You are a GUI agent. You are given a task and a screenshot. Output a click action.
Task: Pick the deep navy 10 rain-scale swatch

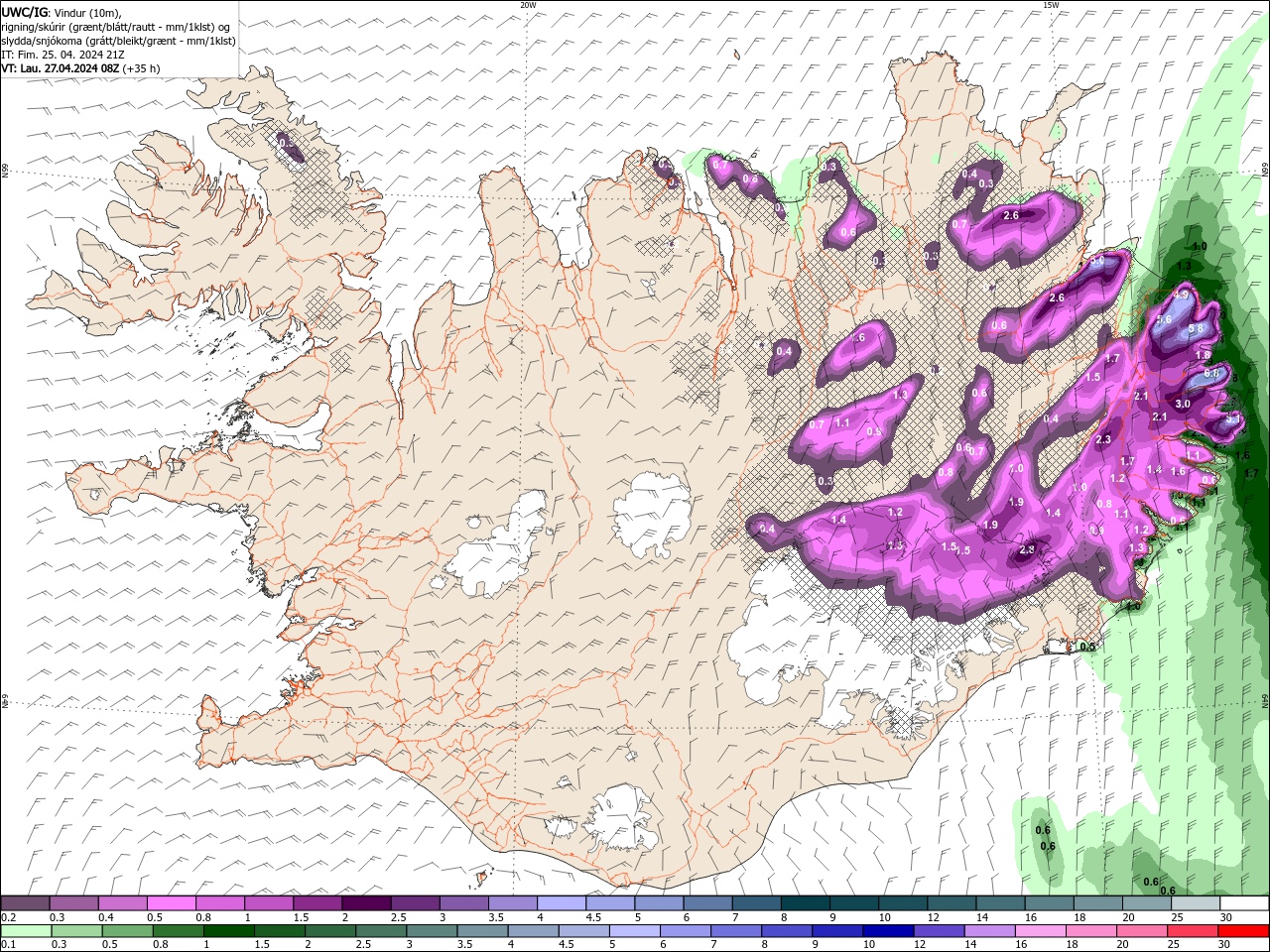[x=888, y=931]
